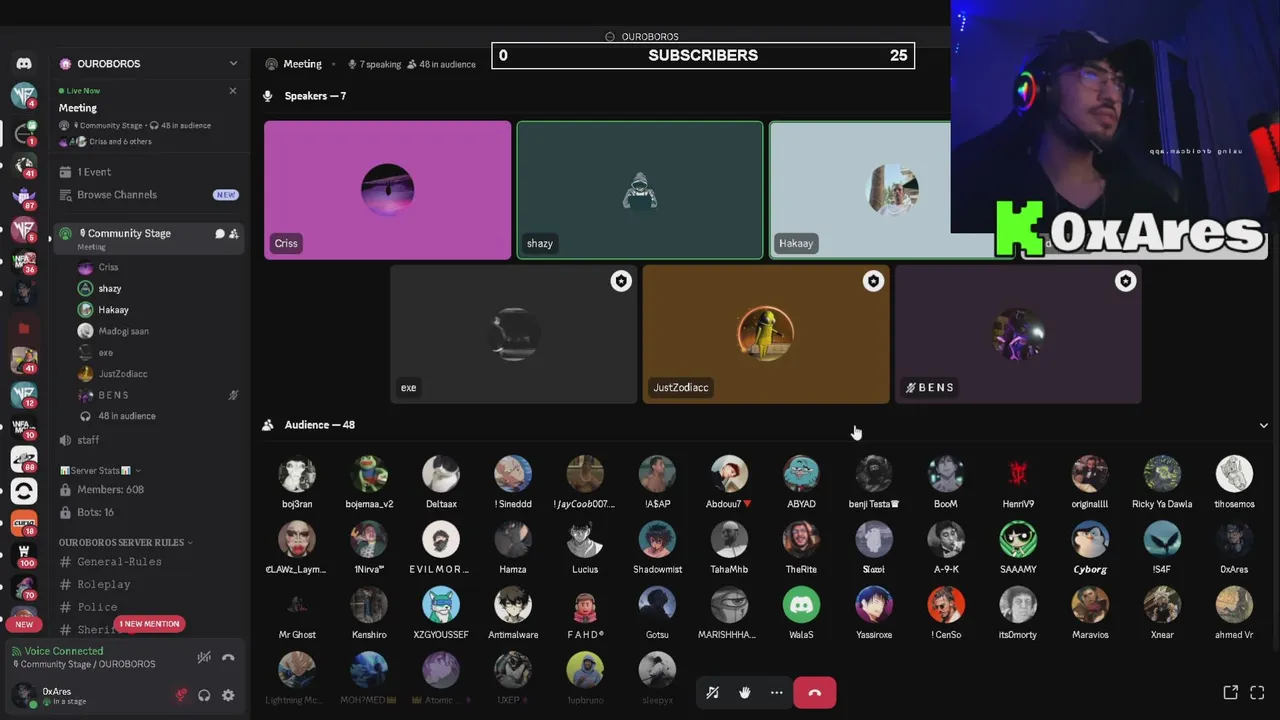Toggle noise suppression in Voice Connected panel
Viewport: 1280px width, 720px height.
tap(204, 657)
